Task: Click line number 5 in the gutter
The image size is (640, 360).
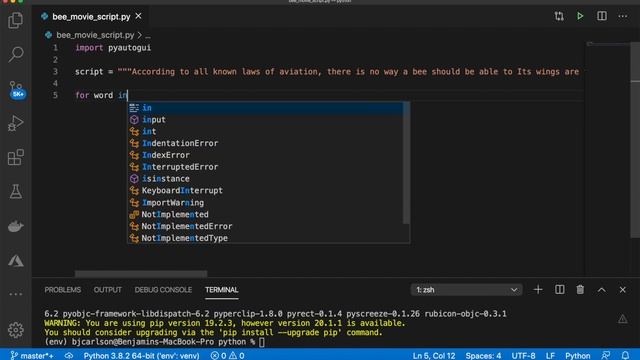Action: tap(55, 95)
